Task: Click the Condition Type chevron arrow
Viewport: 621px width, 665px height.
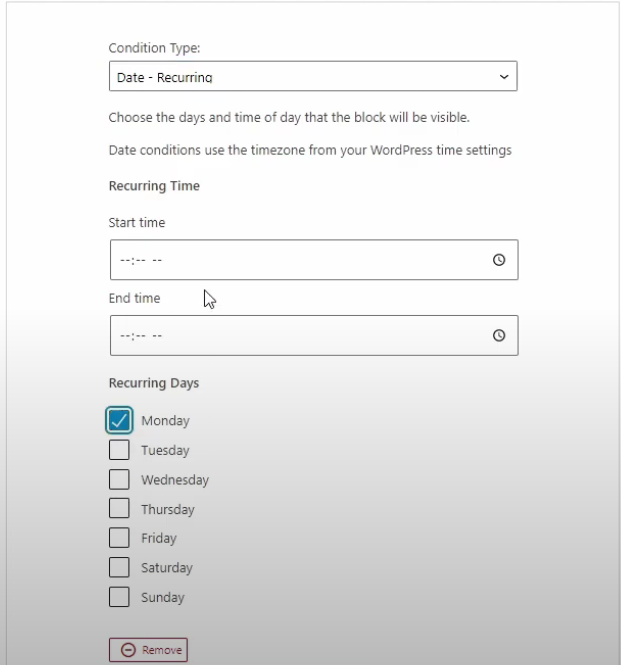Action: [x=504, y=77]
